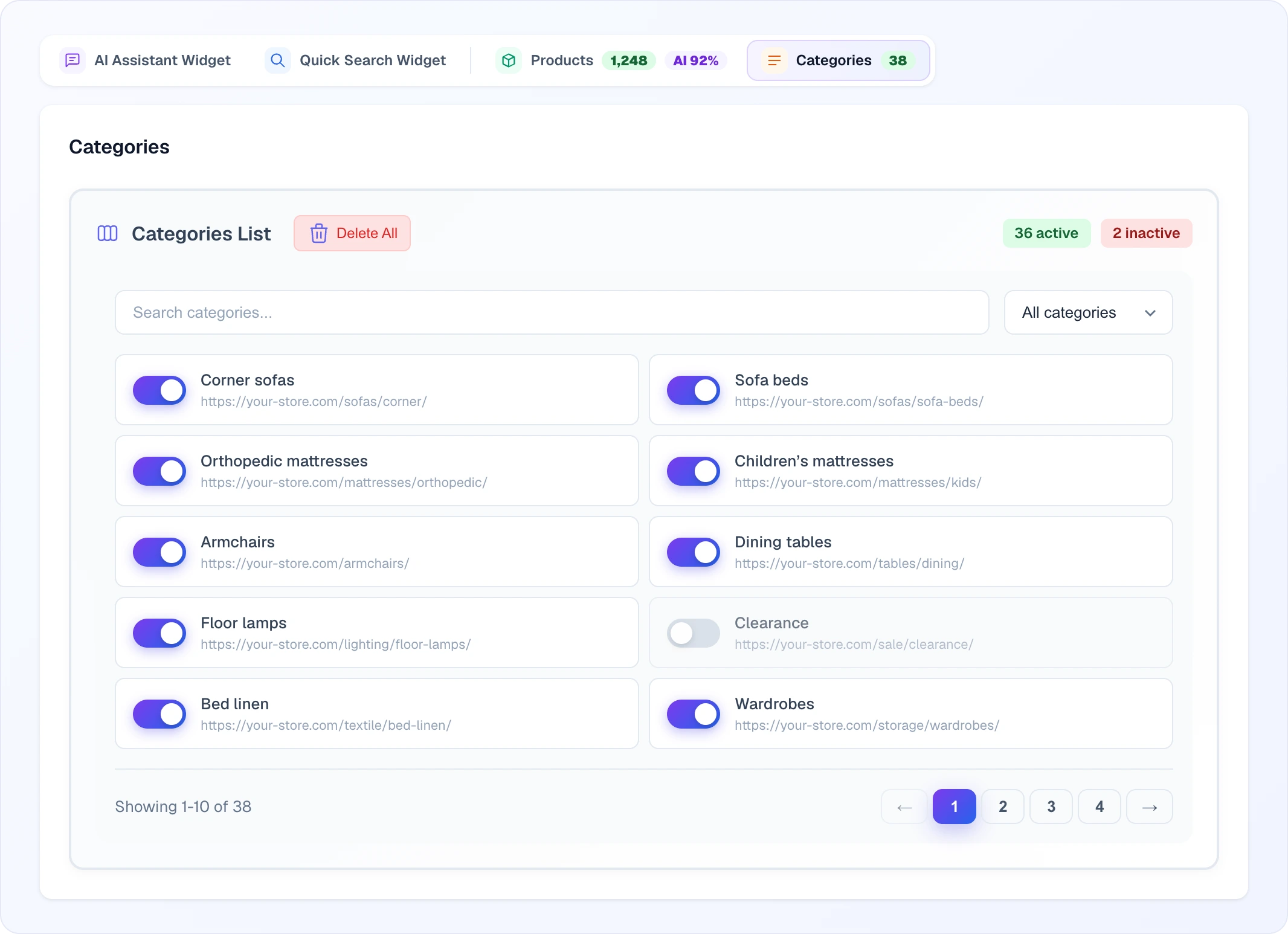This screenshot has height=934, width=1288.
Task: Open the All categories dropdown
Action: tap(1089, 312)
